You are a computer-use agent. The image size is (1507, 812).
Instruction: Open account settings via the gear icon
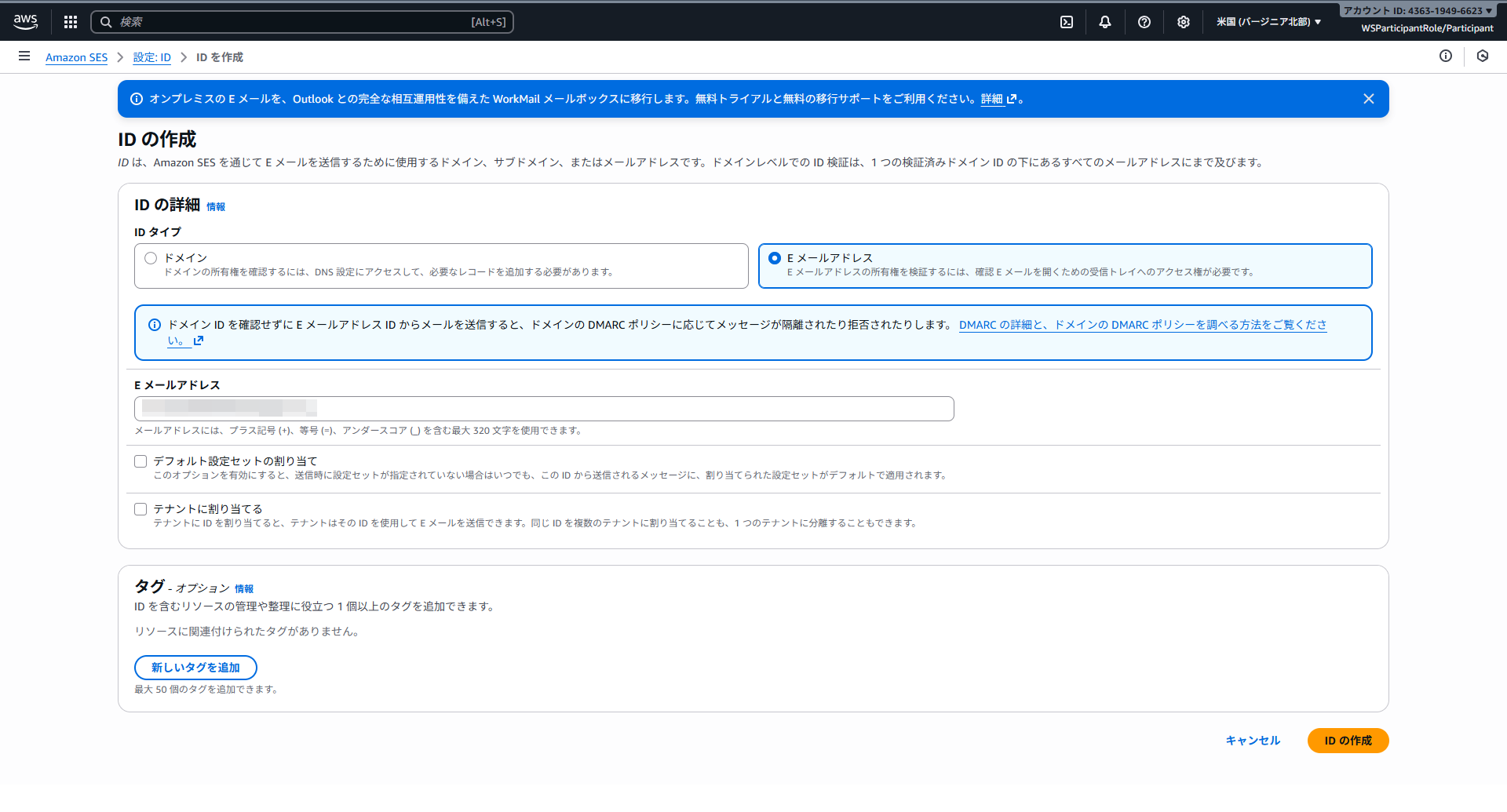(x=1184, y=21)
